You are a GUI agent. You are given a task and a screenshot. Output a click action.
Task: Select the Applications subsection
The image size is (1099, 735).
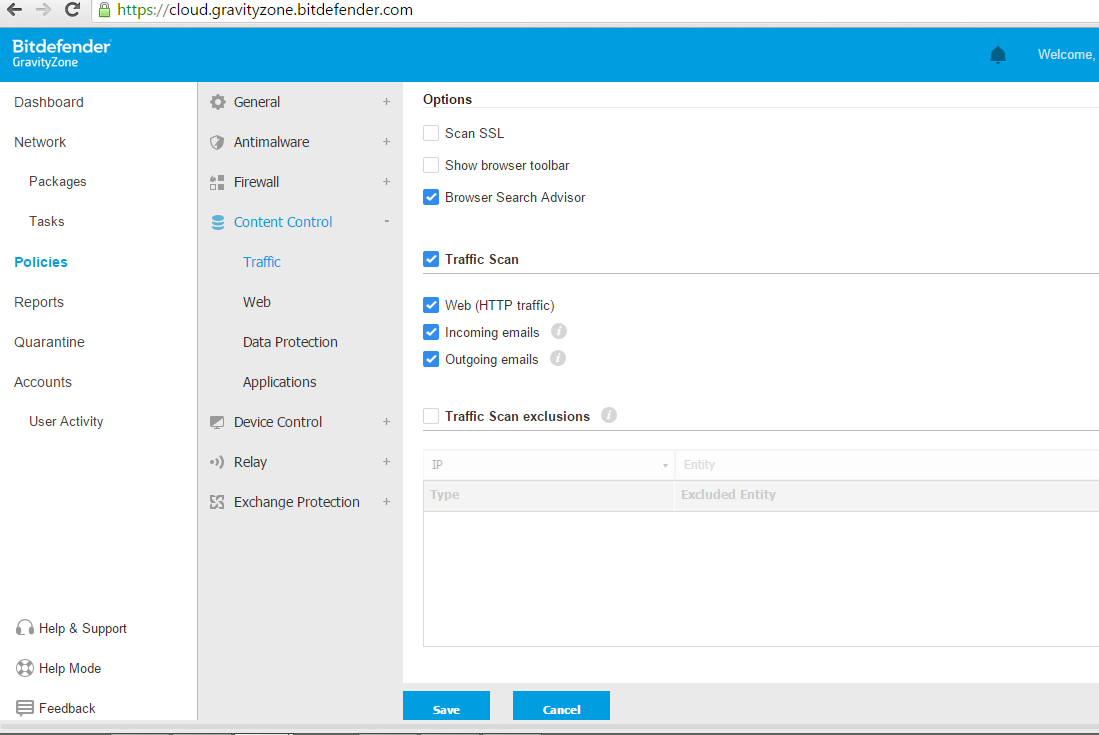pos(279,382)
